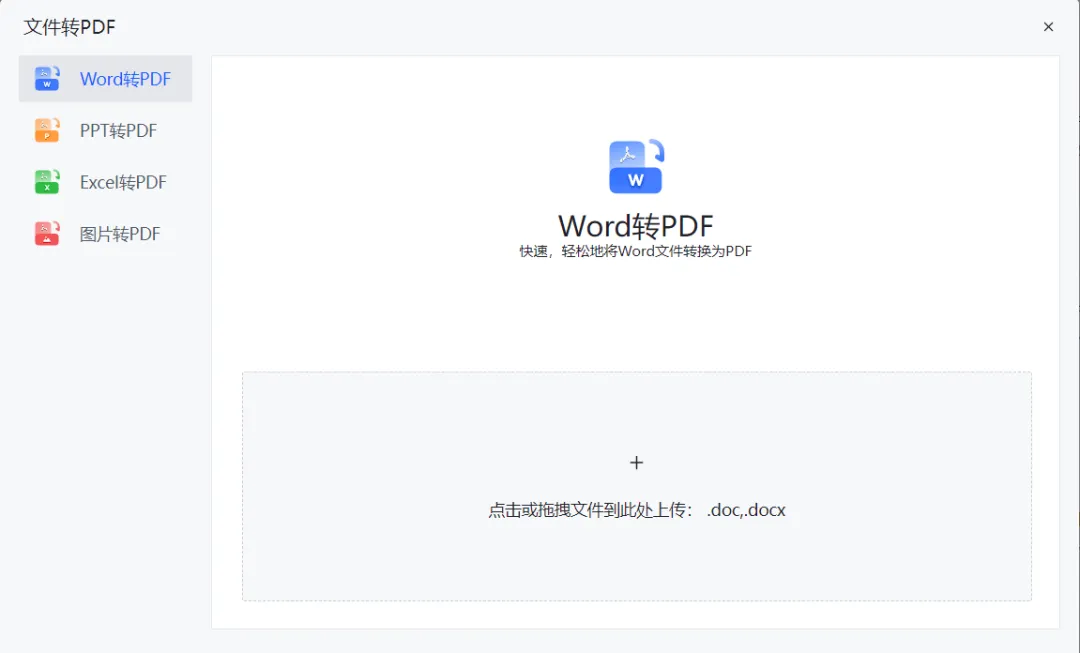The height and width of the screenshot is (653, 1080).
Task: Switch to PPT转PDF tab label
Action: point(118,131)
